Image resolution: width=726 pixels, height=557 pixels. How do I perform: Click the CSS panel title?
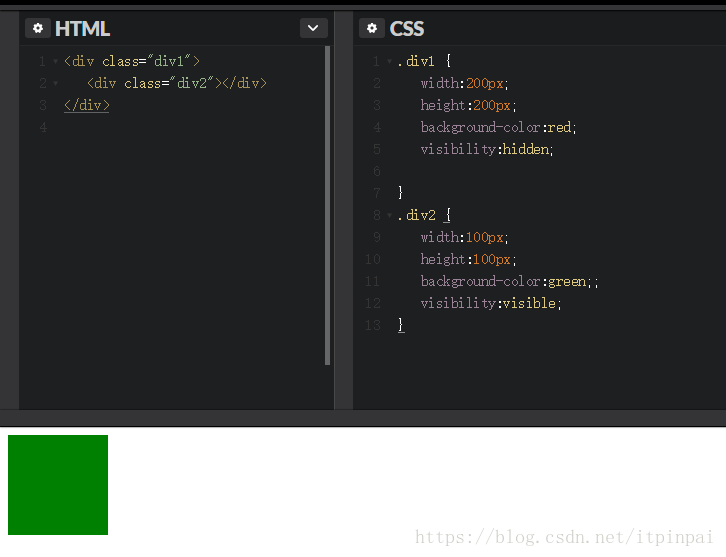(407, 29)
